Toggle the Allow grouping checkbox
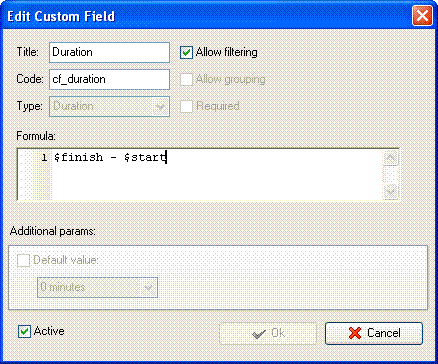 coord(186,79)
